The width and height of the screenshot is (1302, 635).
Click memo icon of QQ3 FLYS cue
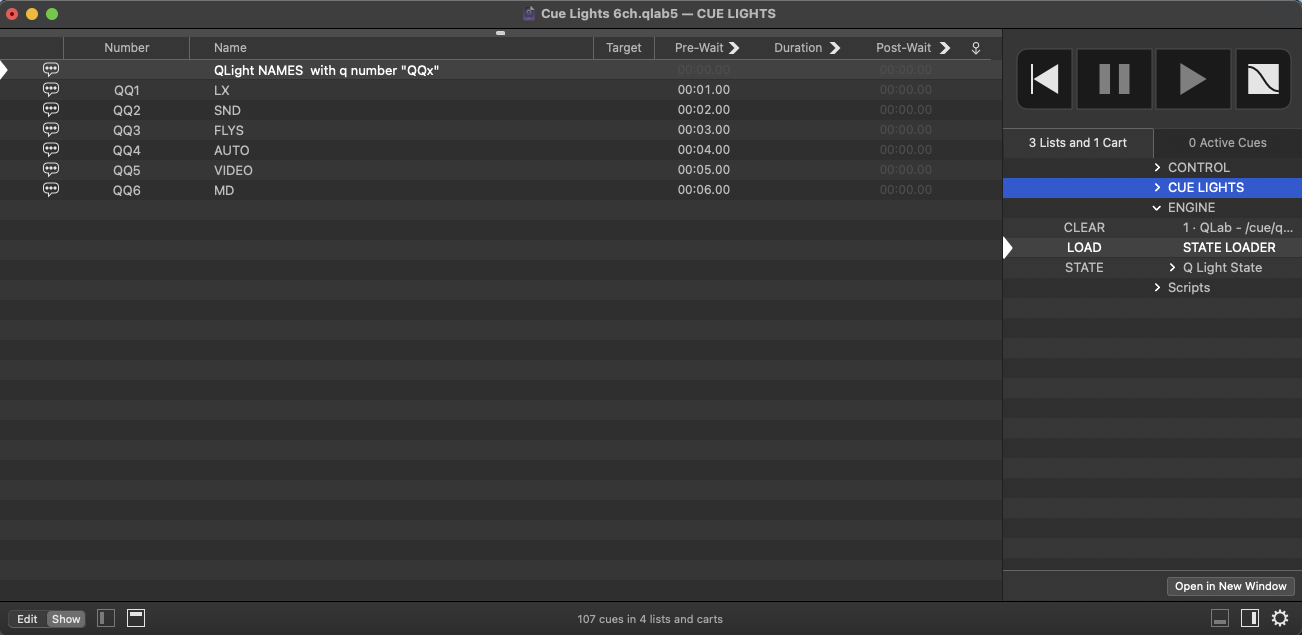[x=51, y=130]
